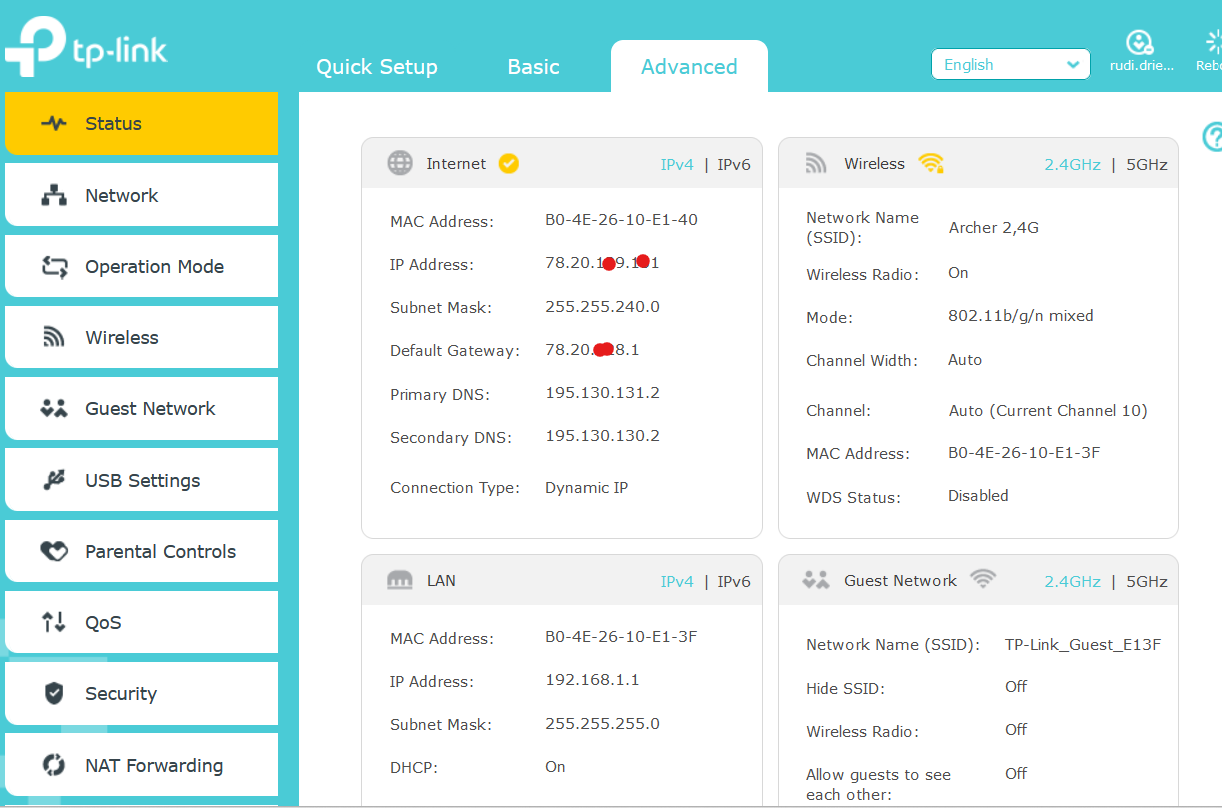Go to NAT Forwarding section

pyautogui.click(x=141, y=765)
